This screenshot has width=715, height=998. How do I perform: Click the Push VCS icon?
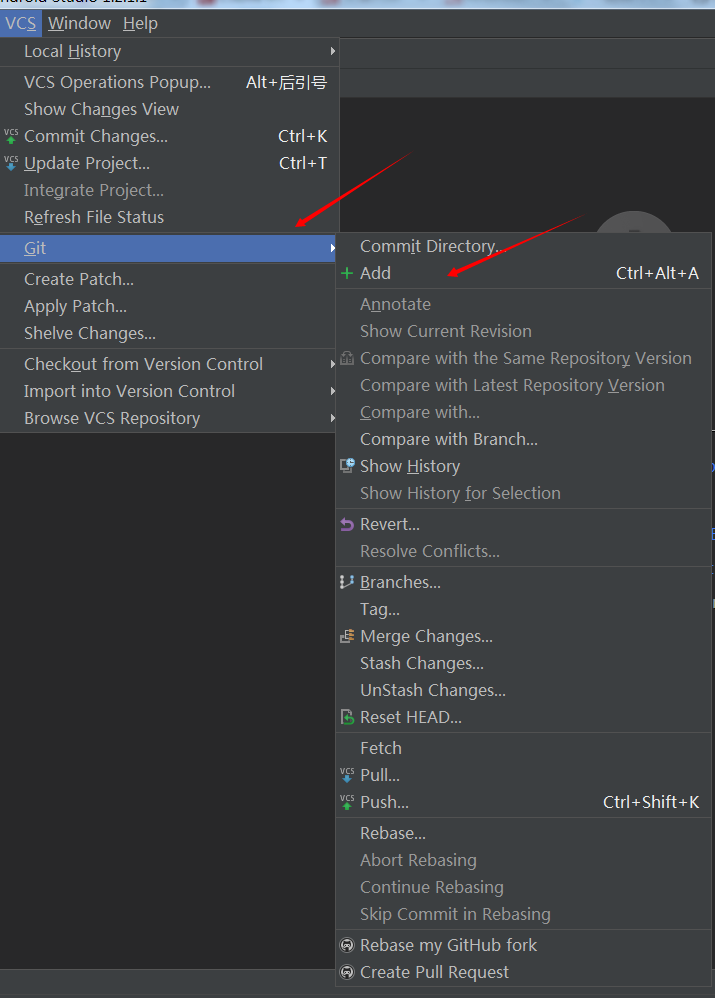[x=347, y=802]
